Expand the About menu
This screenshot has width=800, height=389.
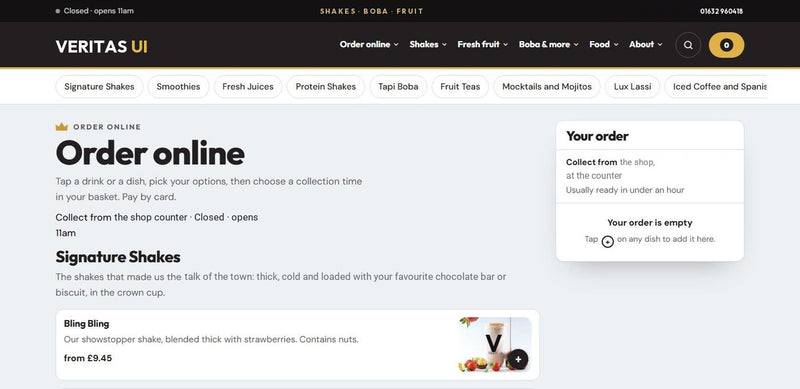[645, 44]
